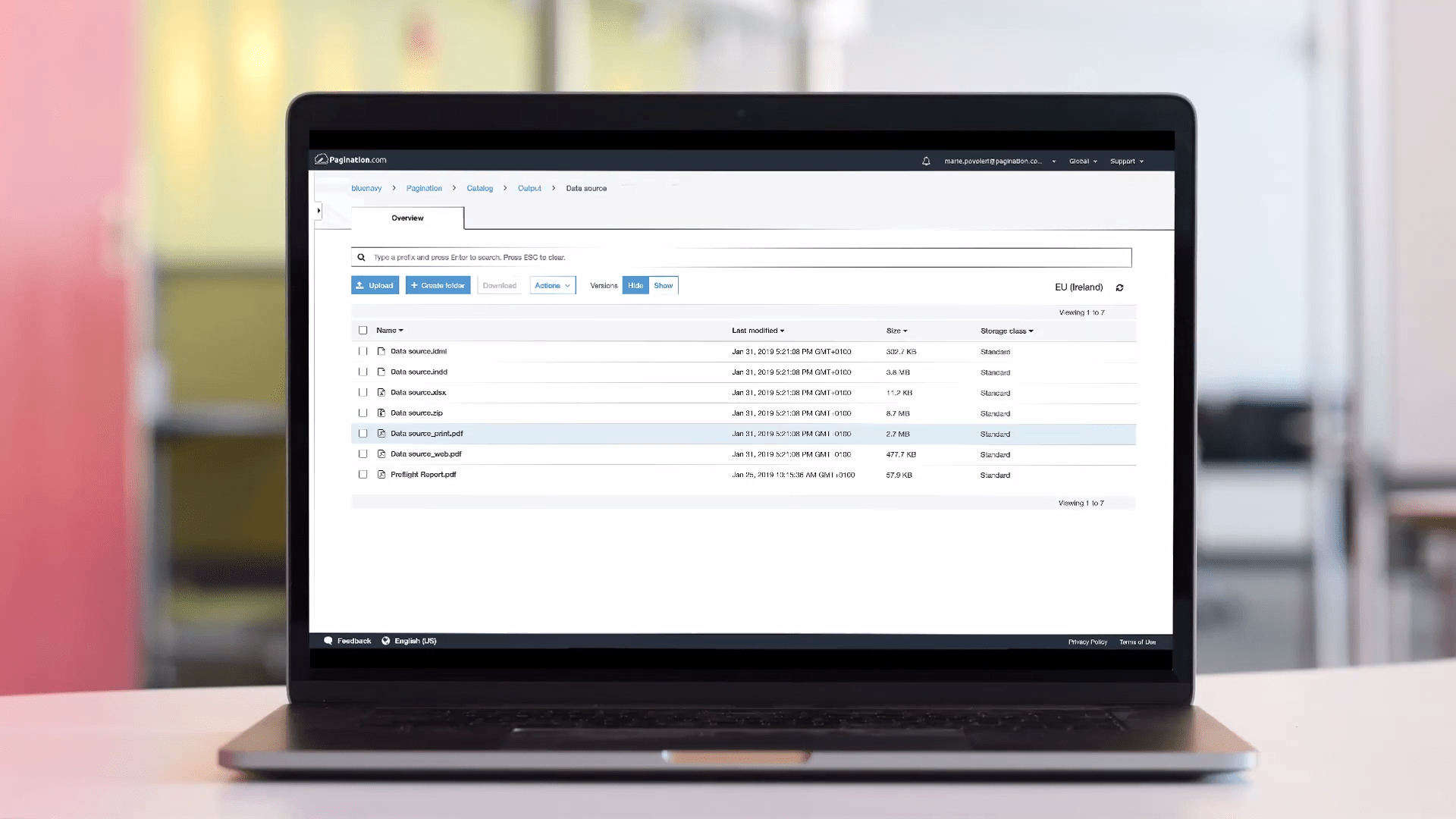Open the Actions dropdown
This screenshot has height=819, width=1456.
tap(552, 286)
